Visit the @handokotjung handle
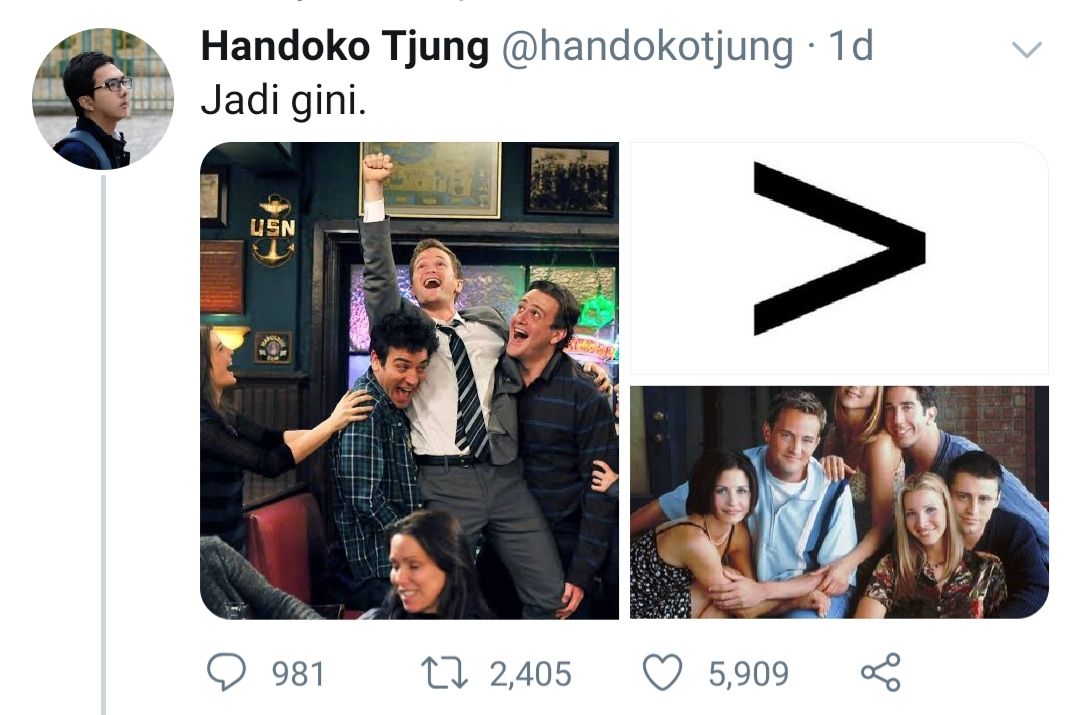 pos(647,48)
